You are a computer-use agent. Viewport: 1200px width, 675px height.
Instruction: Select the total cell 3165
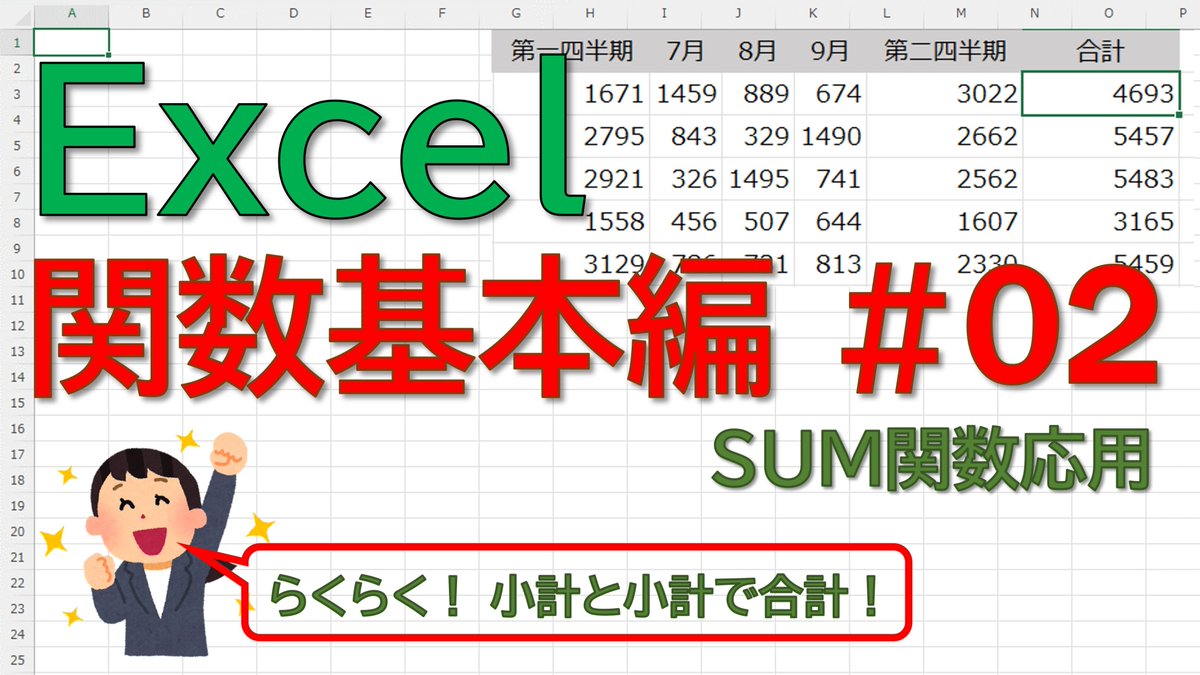tap(1101, 221)
